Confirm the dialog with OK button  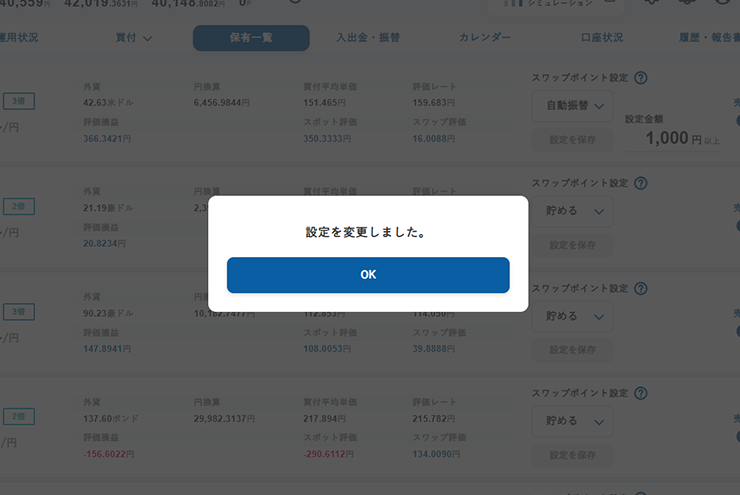pos(368,275)
